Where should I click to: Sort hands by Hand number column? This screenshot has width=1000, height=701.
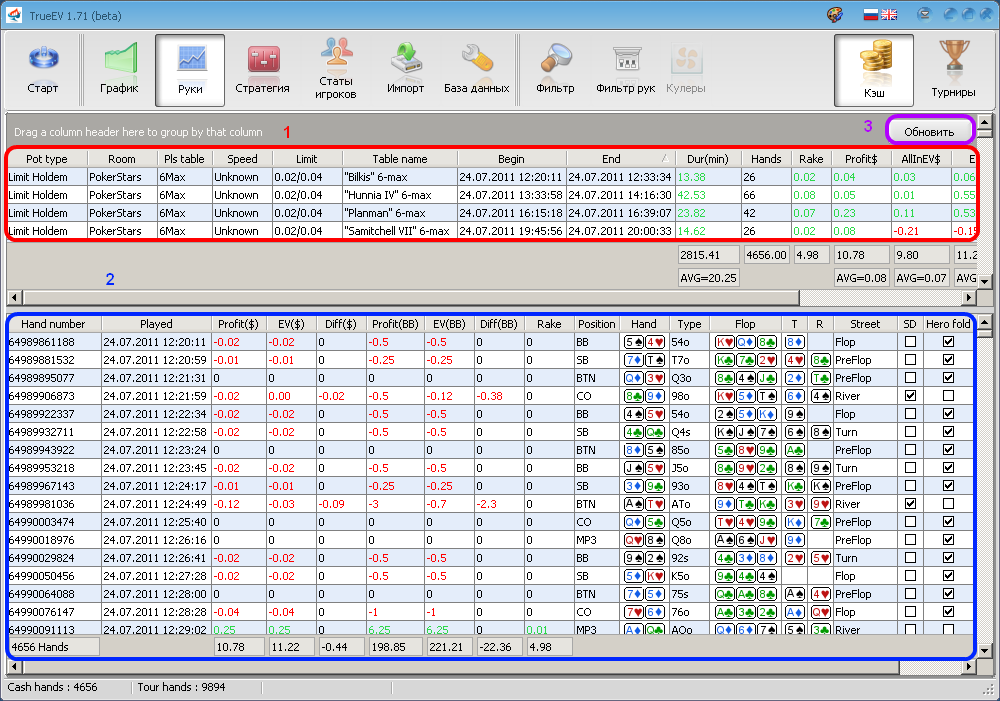pyautogui.click(x=54, y=324)
